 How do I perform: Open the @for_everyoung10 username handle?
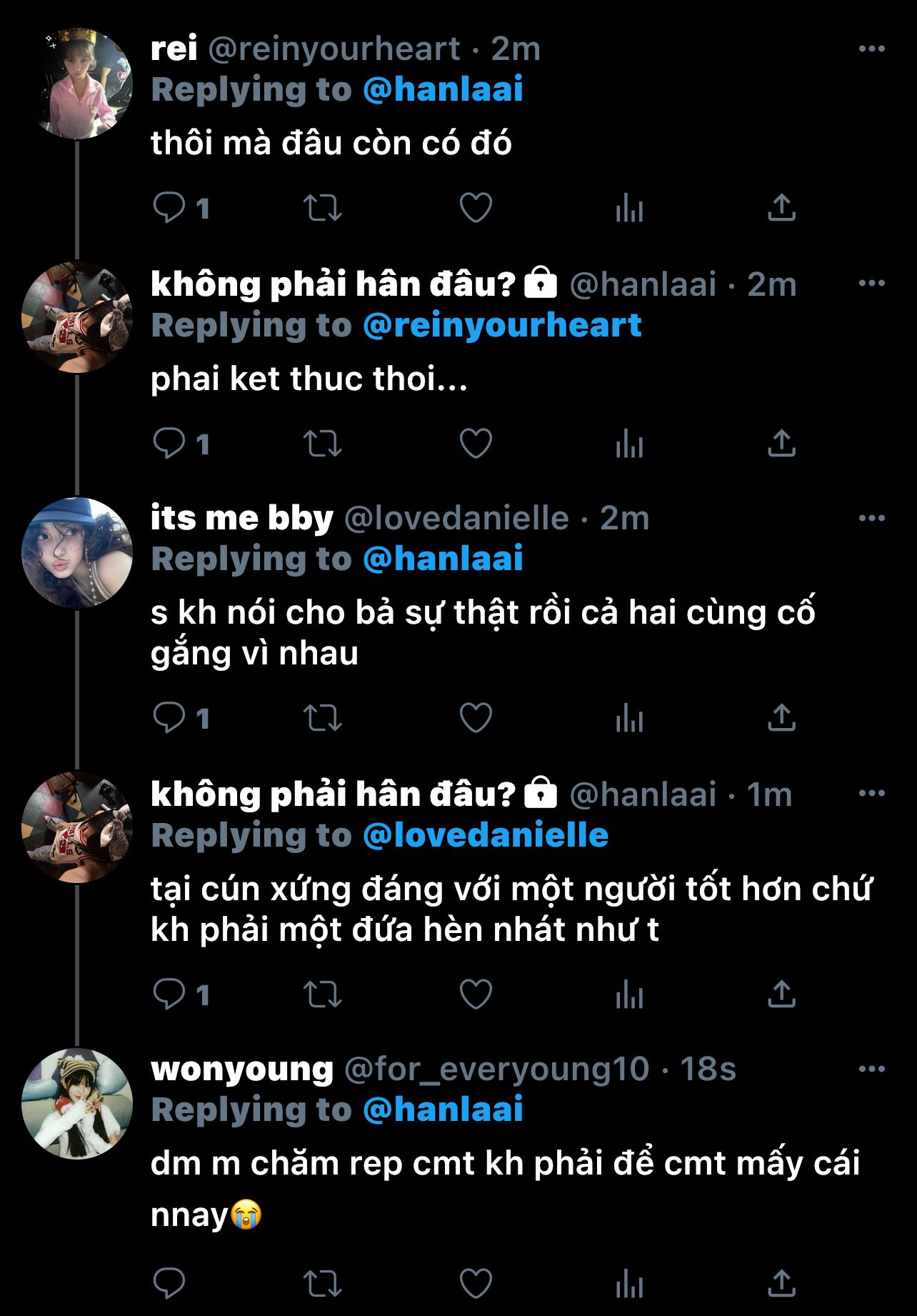pos(496,1070)
